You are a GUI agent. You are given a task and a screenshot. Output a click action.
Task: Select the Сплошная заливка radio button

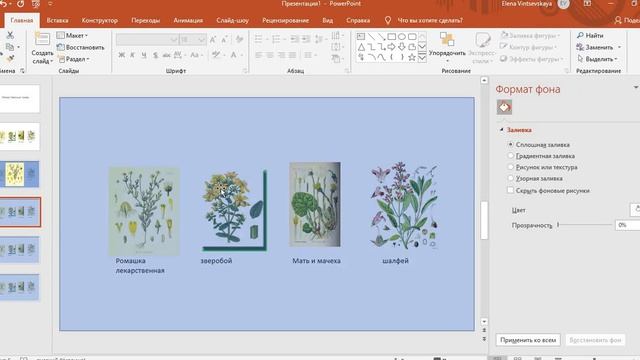(x=510, y=144)
